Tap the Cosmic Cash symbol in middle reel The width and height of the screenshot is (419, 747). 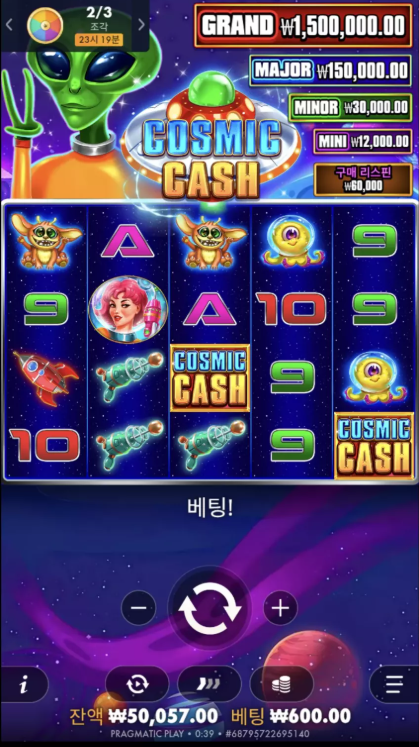(210, 378)
